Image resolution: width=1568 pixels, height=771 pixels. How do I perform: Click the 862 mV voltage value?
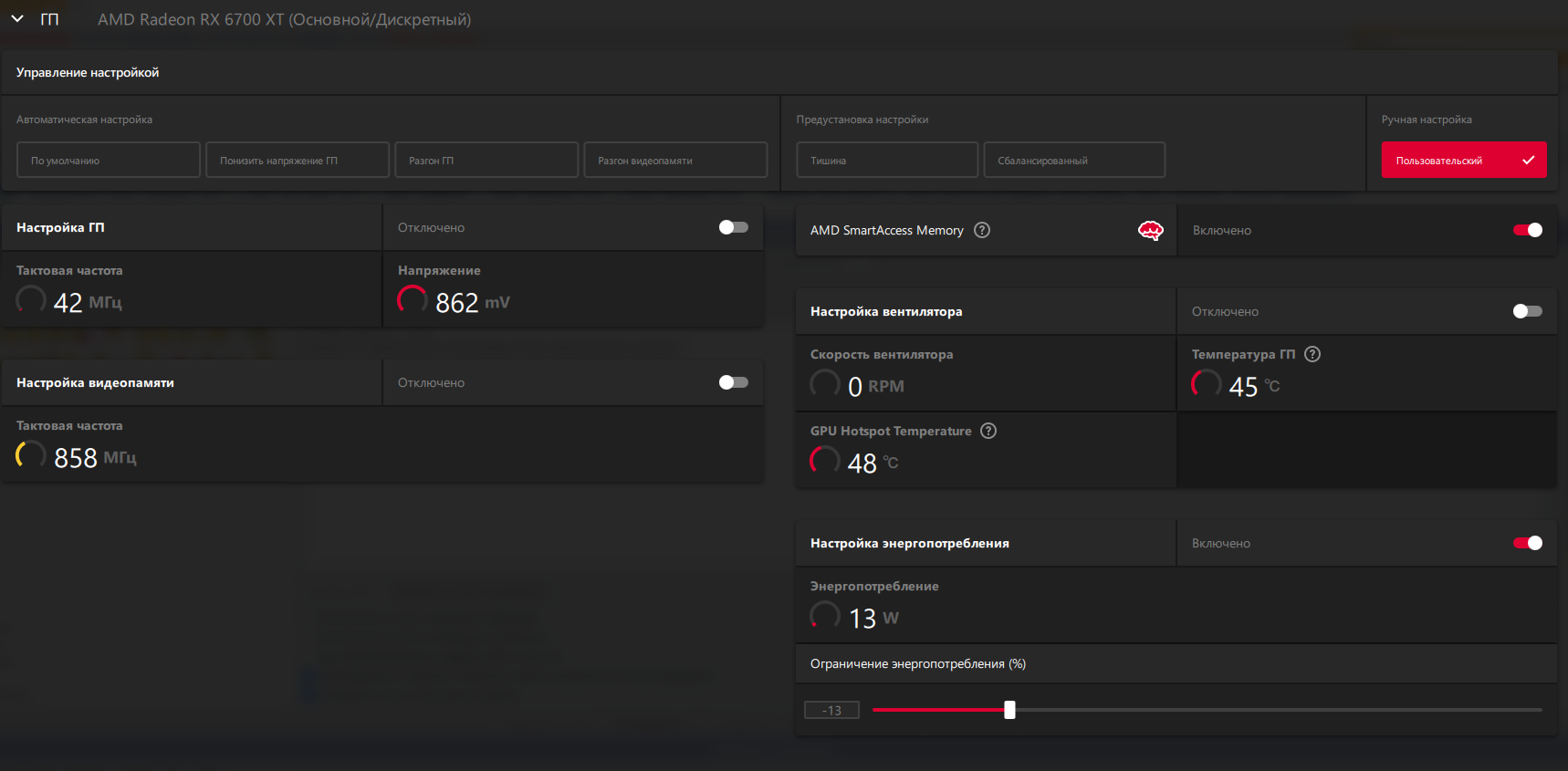(x=473, y=302)
